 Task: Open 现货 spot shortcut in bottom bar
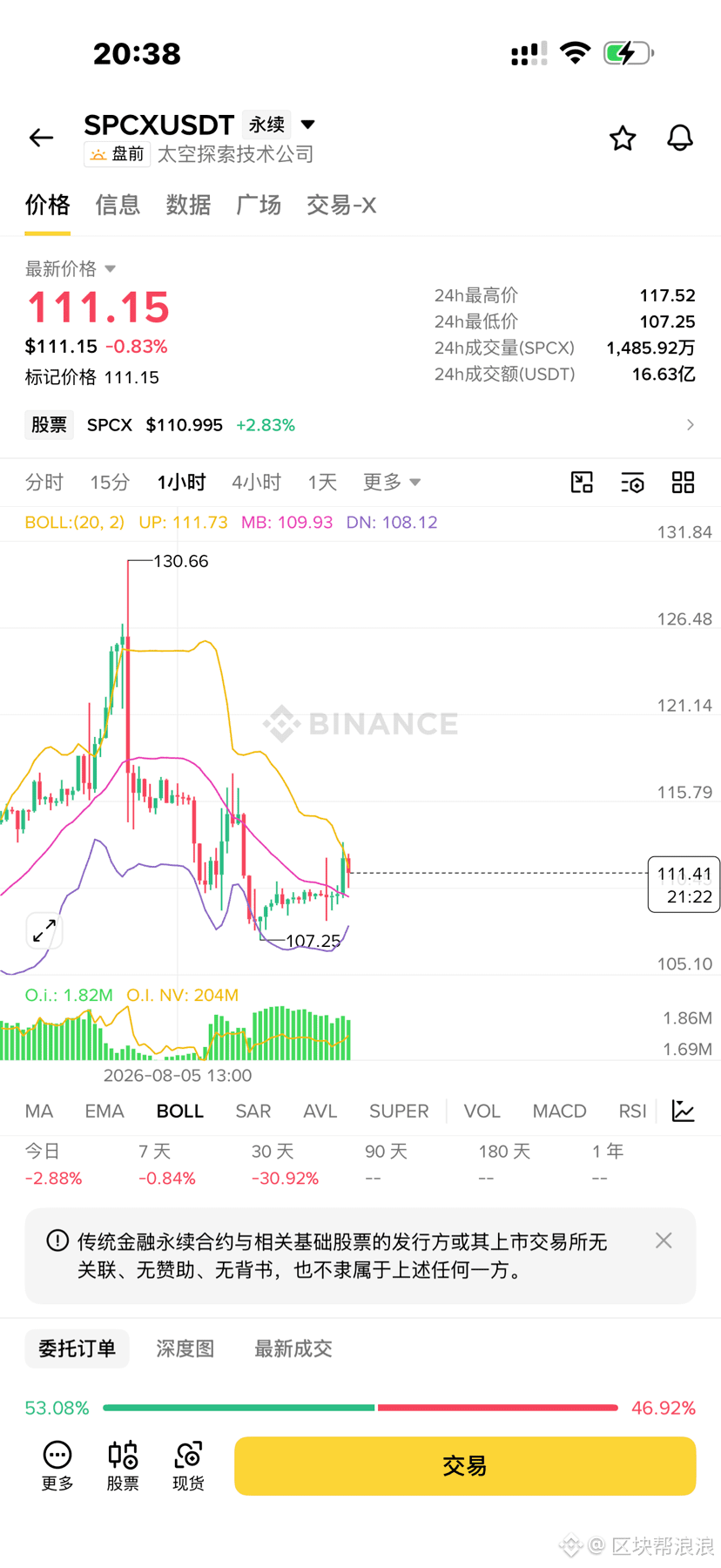188,1465
